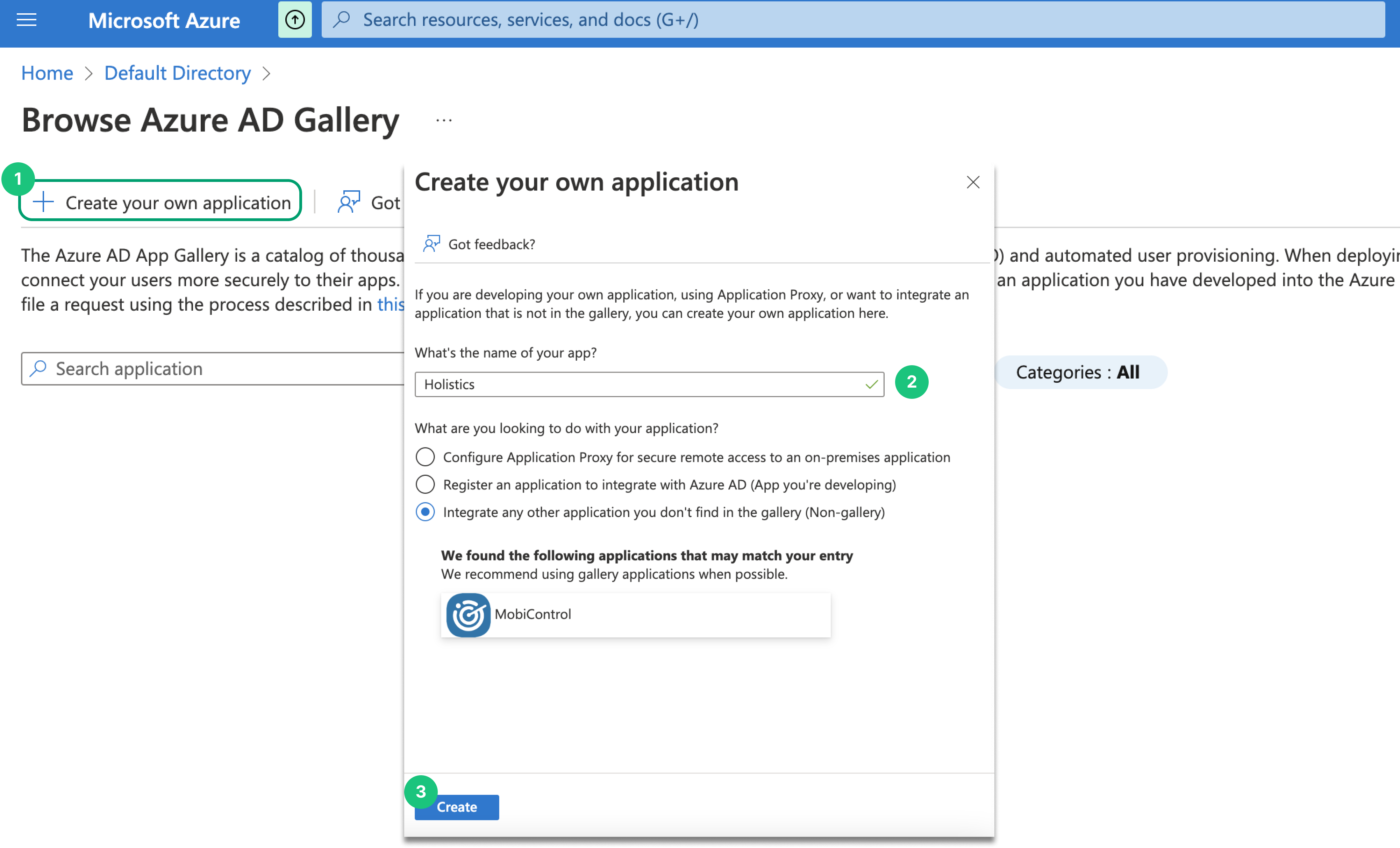This screenshot has height=848, width=1400.
Task: Select Configure Application Proxy radio option
Action: click(425, 457)
